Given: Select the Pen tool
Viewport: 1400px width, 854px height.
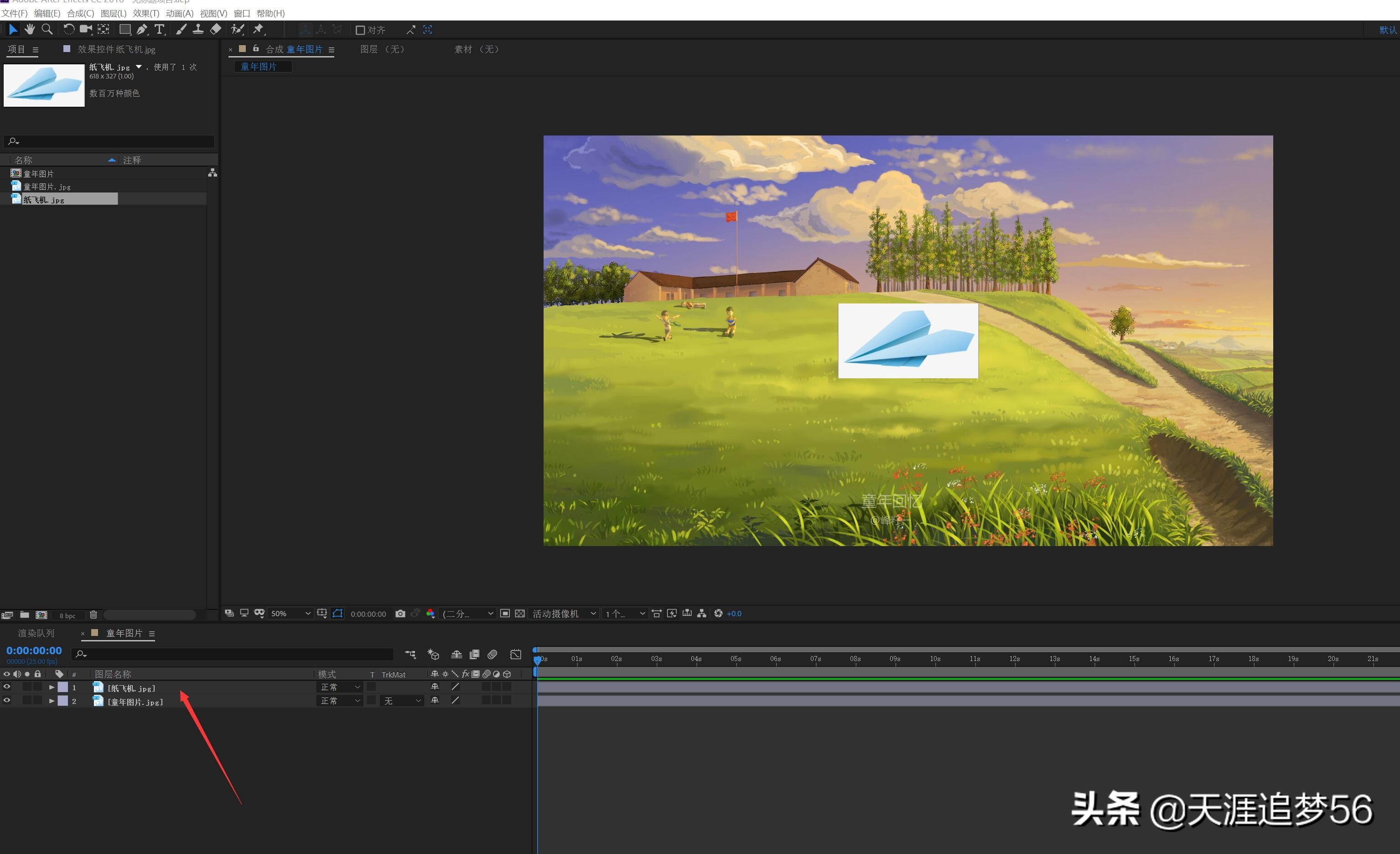Looking at the screenshot, I should click(x=142, y=29).
